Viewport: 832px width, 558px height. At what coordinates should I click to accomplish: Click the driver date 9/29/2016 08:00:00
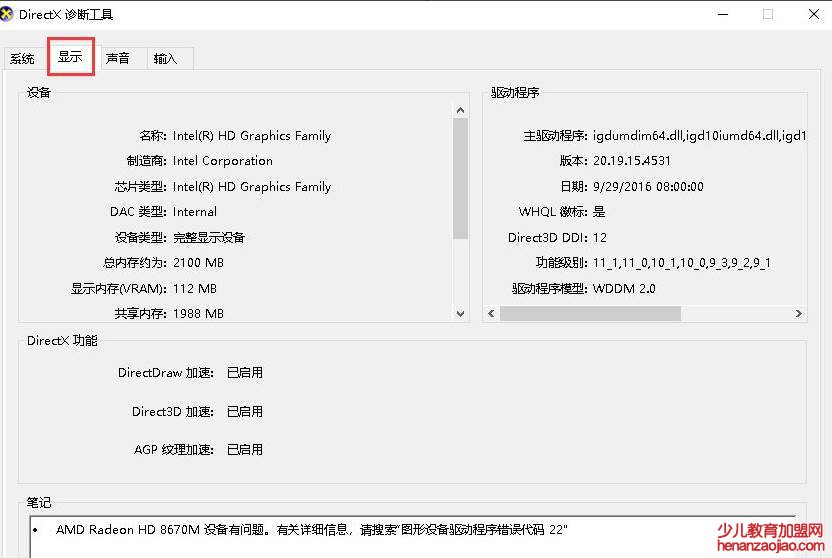coord(648,187)
